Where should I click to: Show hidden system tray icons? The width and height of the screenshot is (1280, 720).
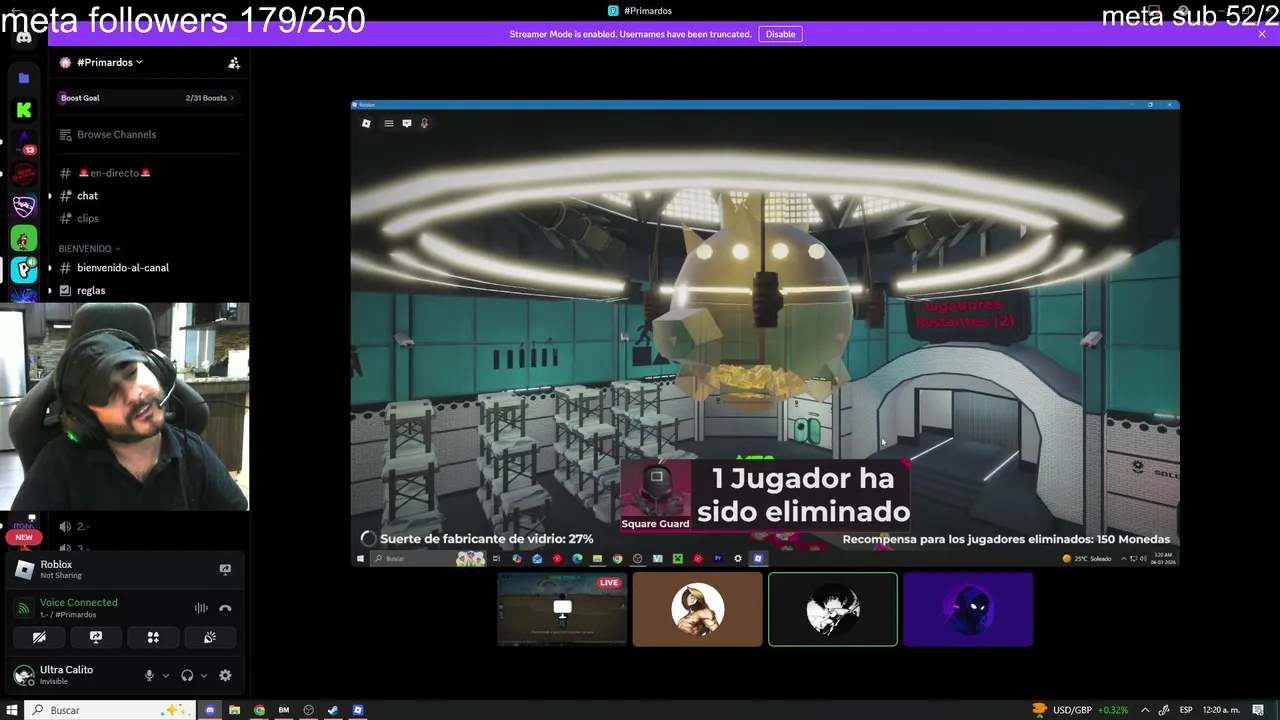coord(1145,710)
